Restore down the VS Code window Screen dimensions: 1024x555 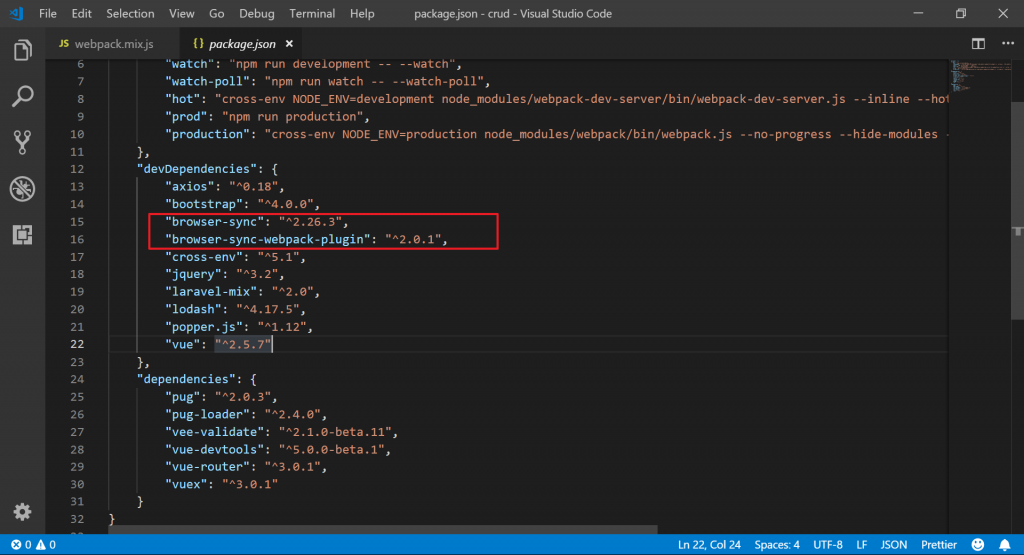click(961, 13)
